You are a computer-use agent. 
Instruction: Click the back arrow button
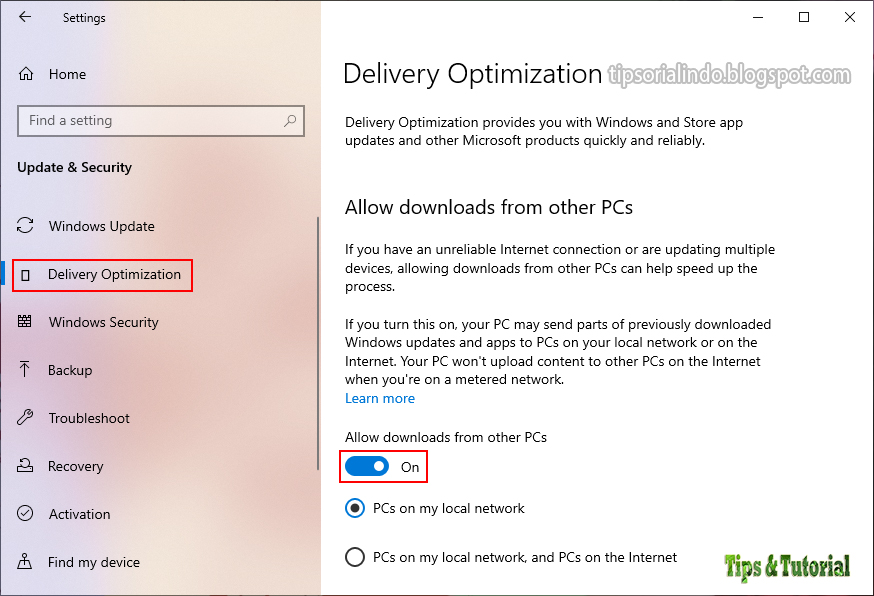24,17
